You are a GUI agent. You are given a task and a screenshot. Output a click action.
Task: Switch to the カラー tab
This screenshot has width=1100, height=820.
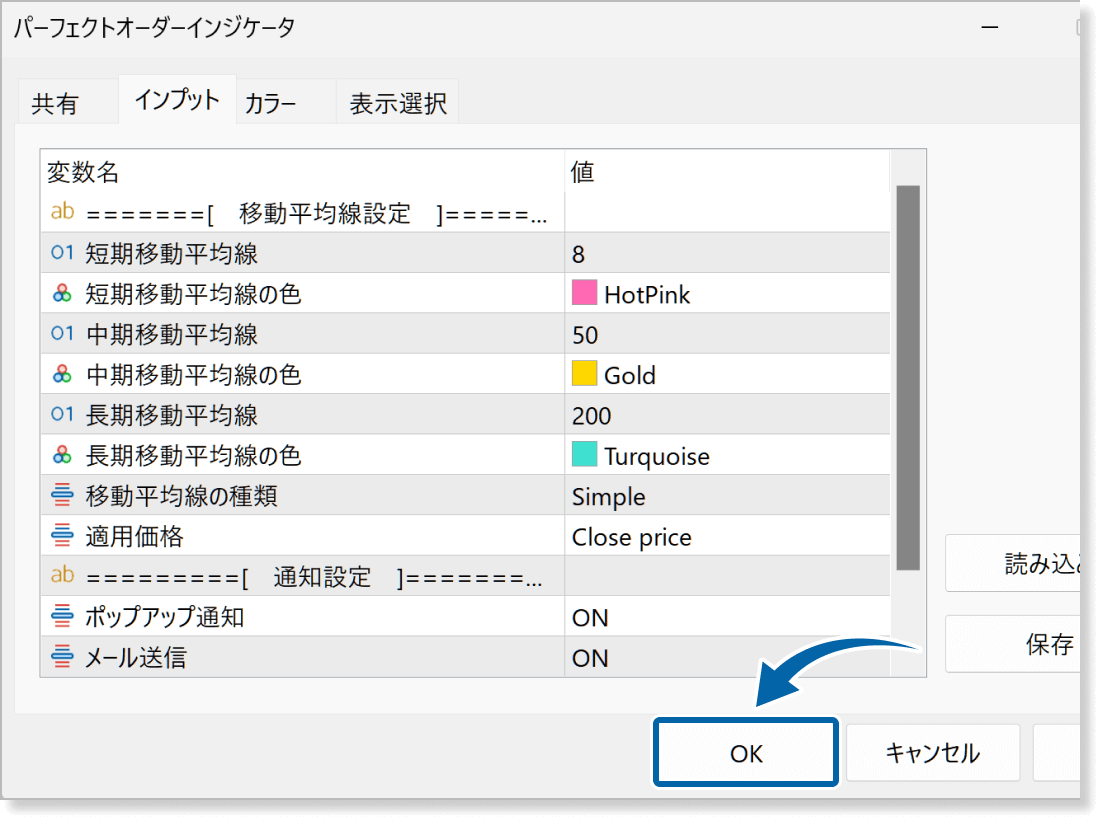[271, 103]
